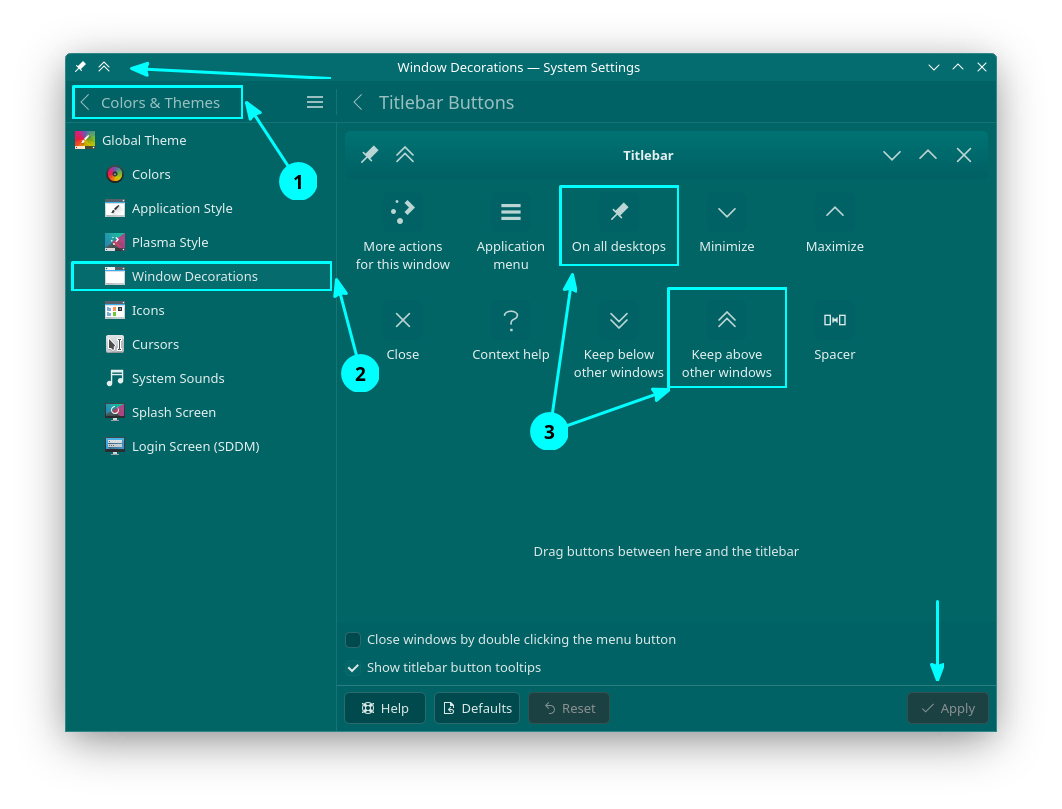1062x809 pixels.
Task: Toggle pin on all desktops in window titlebar
Action: coord(80,67)
